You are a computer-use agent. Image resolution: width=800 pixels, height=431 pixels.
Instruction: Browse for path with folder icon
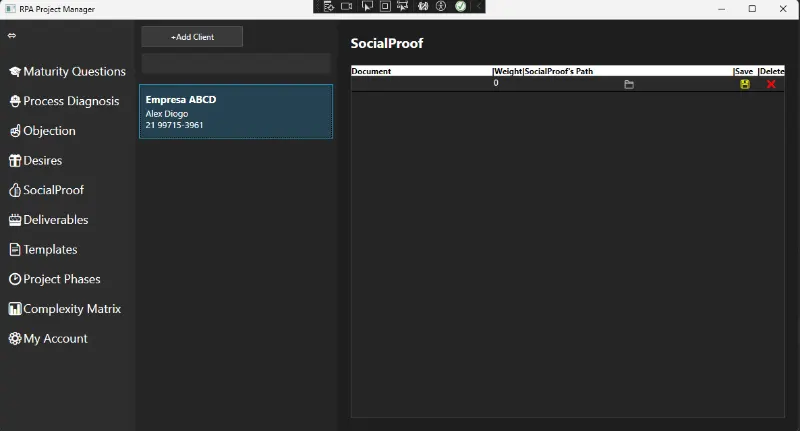(629, 84)
